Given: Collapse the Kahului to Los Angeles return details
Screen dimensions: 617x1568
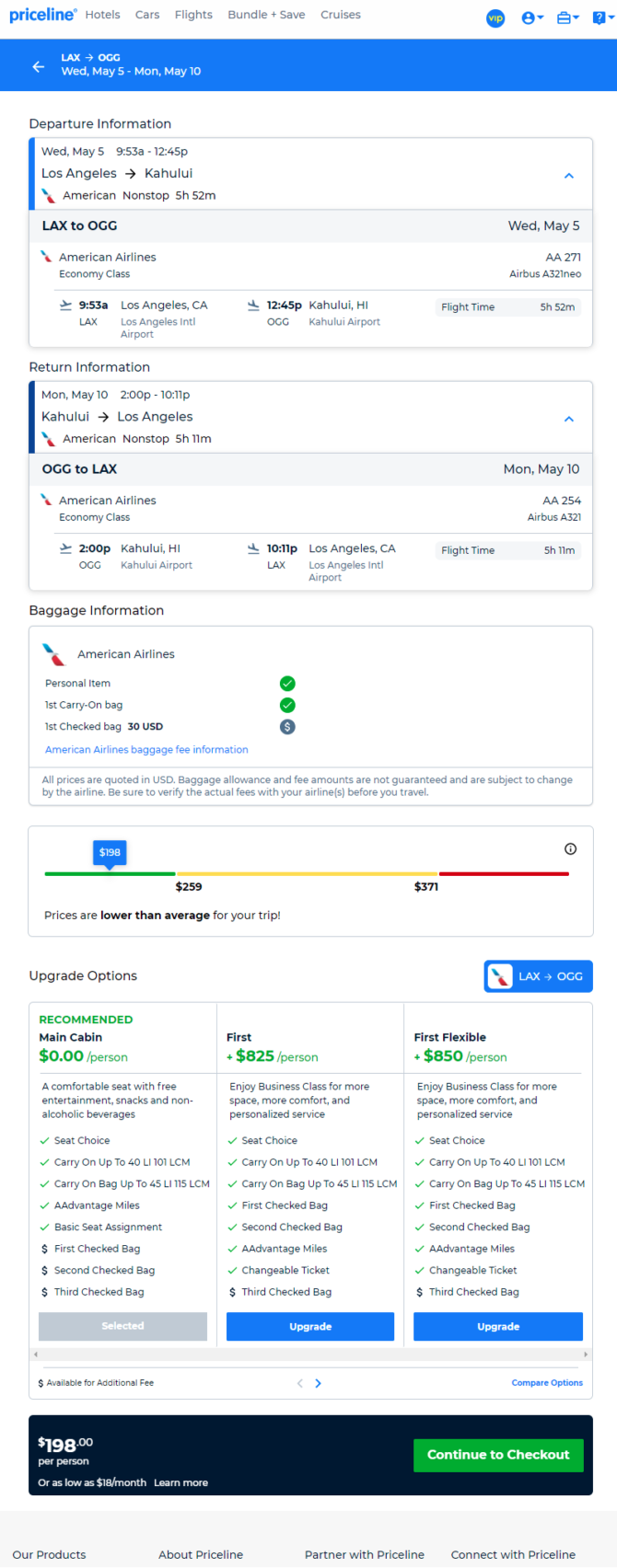Looking at the screenshot, I should (569, 419).
